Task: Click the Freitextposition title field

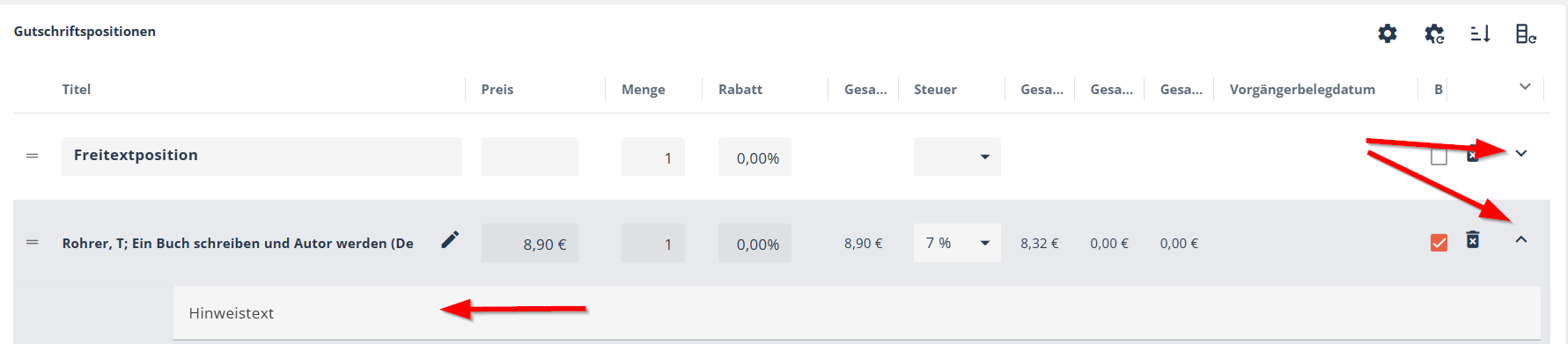Action: tap(261, 157)
